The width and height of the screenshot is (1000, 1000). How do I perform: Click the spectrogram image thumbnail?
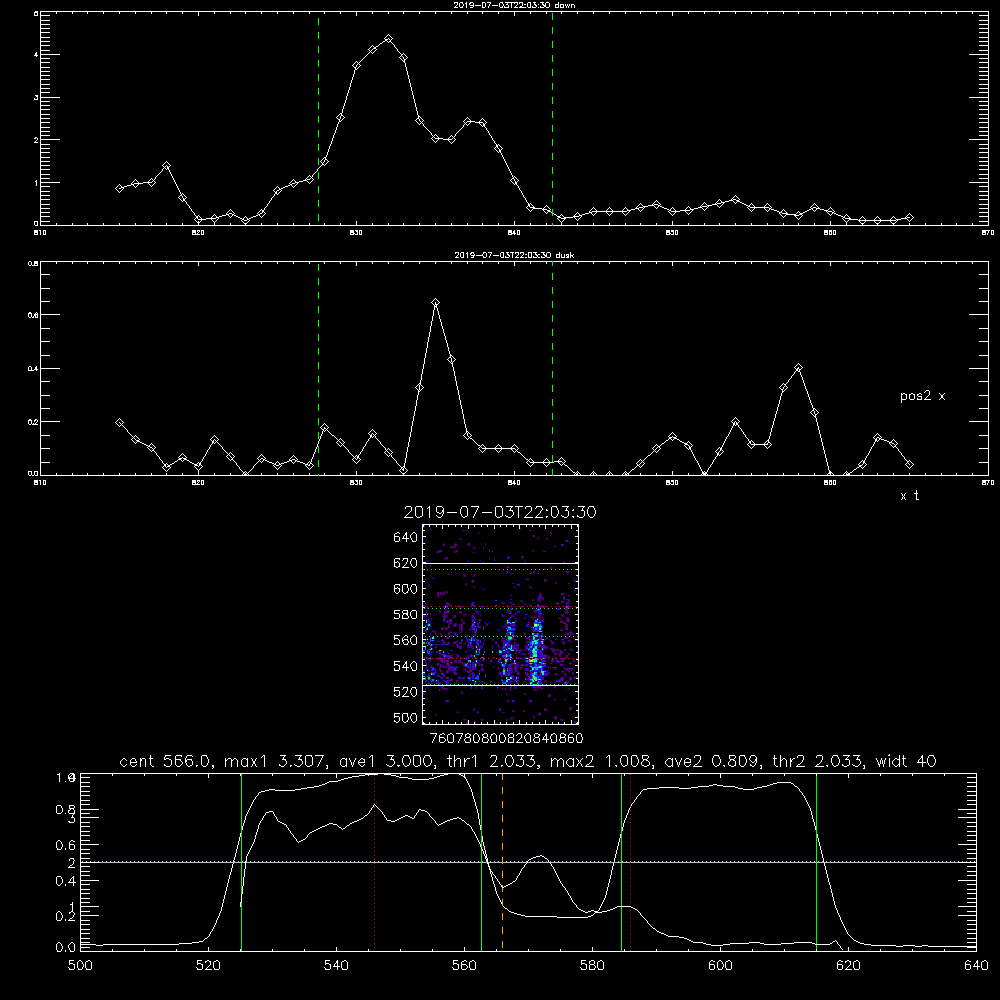click(x=501, y=624)
